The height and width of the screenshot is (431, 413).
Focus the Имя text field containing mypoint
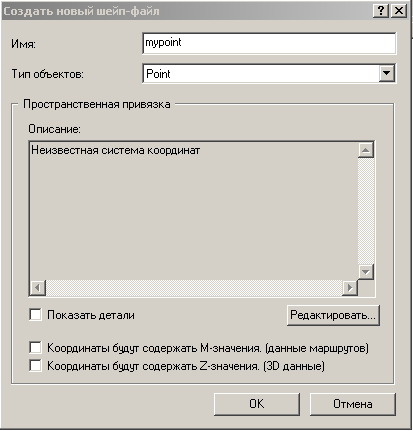(x=269, y=43)
